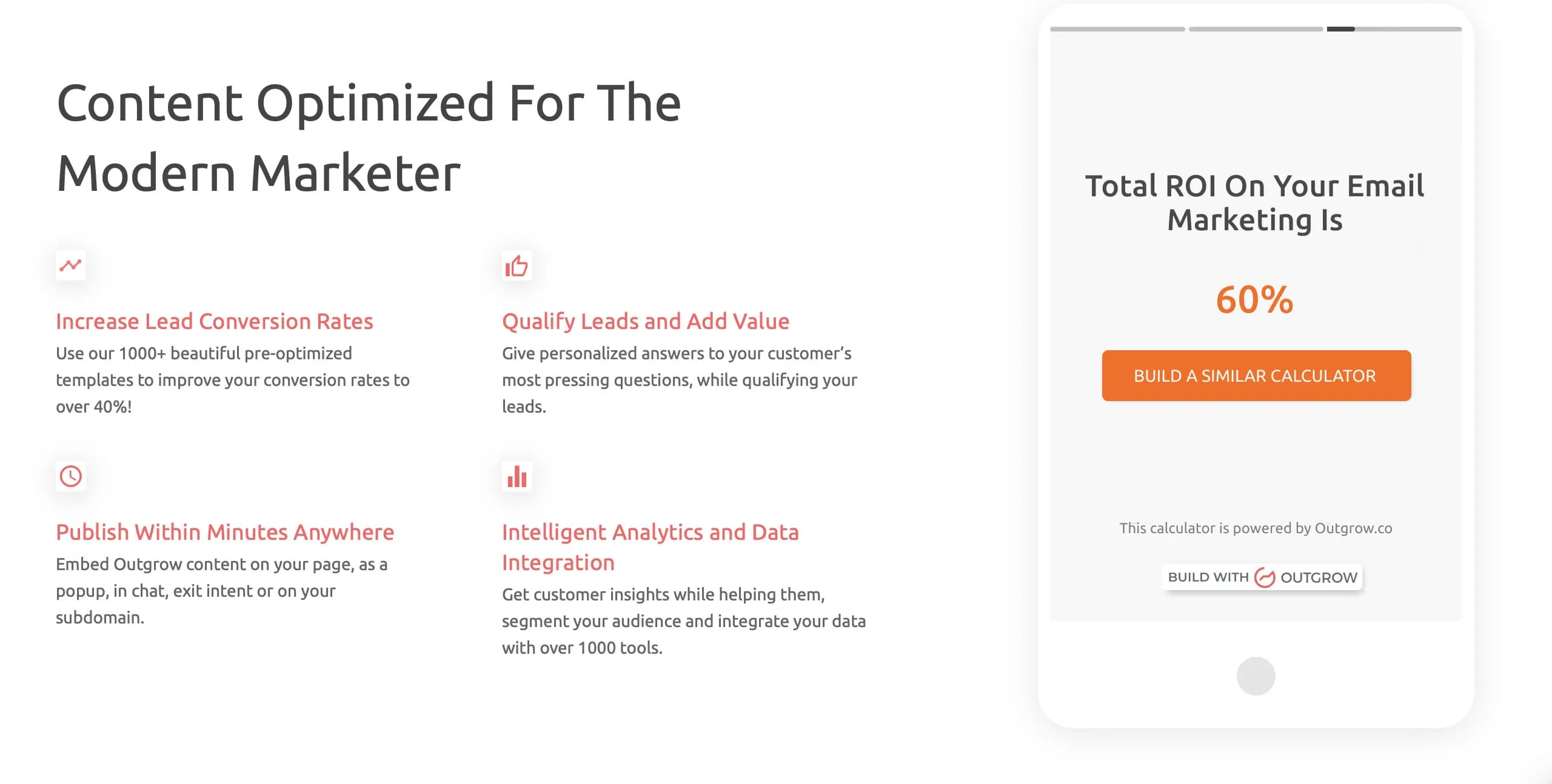
Task: Open Publish Within Minutes Anywhere heading
Action: [x=225, y=531]
